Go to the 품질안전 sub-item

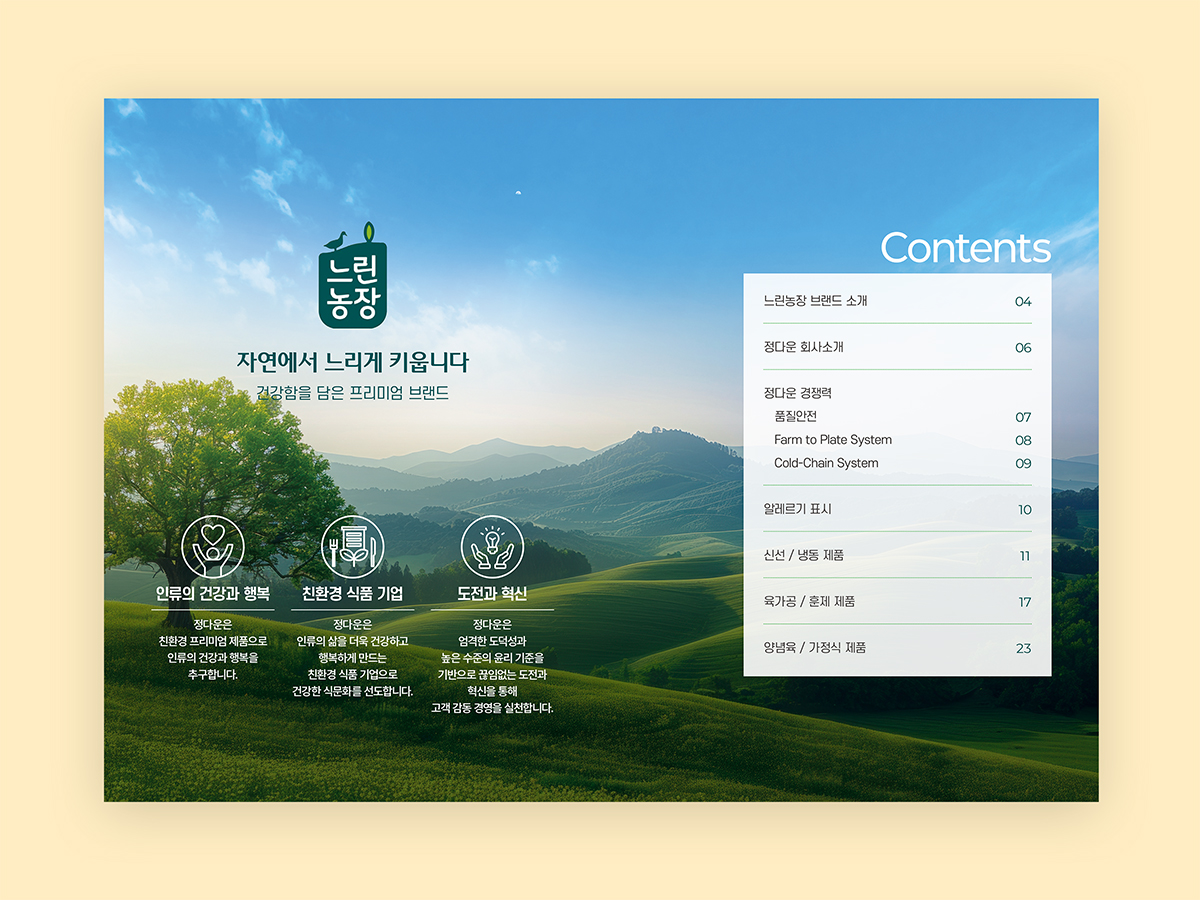click(795, 416)
